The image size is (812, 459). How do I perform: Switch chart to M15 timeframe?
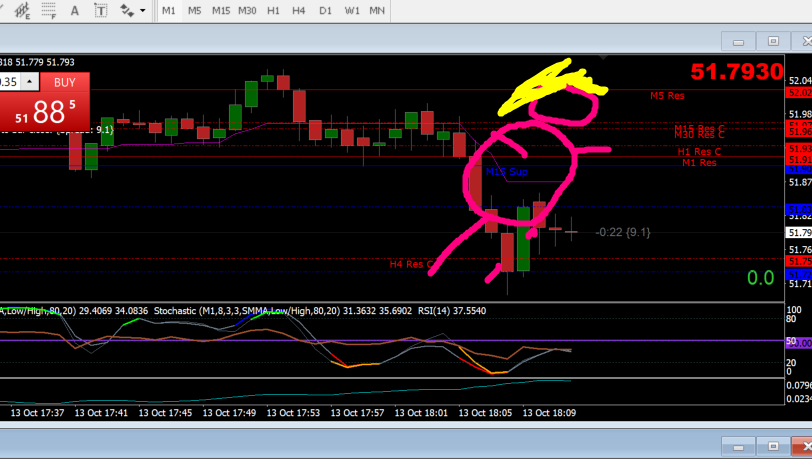[221, 10]
